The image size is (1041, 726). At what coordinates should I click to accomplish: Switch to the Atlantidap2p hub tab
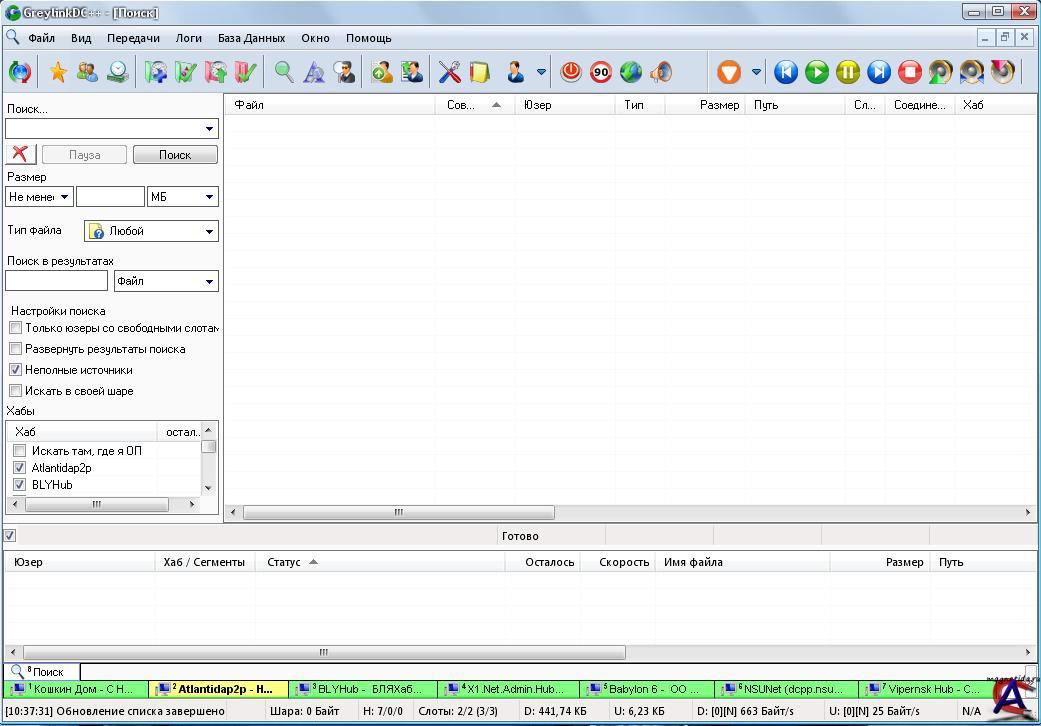tap(218, 689)
